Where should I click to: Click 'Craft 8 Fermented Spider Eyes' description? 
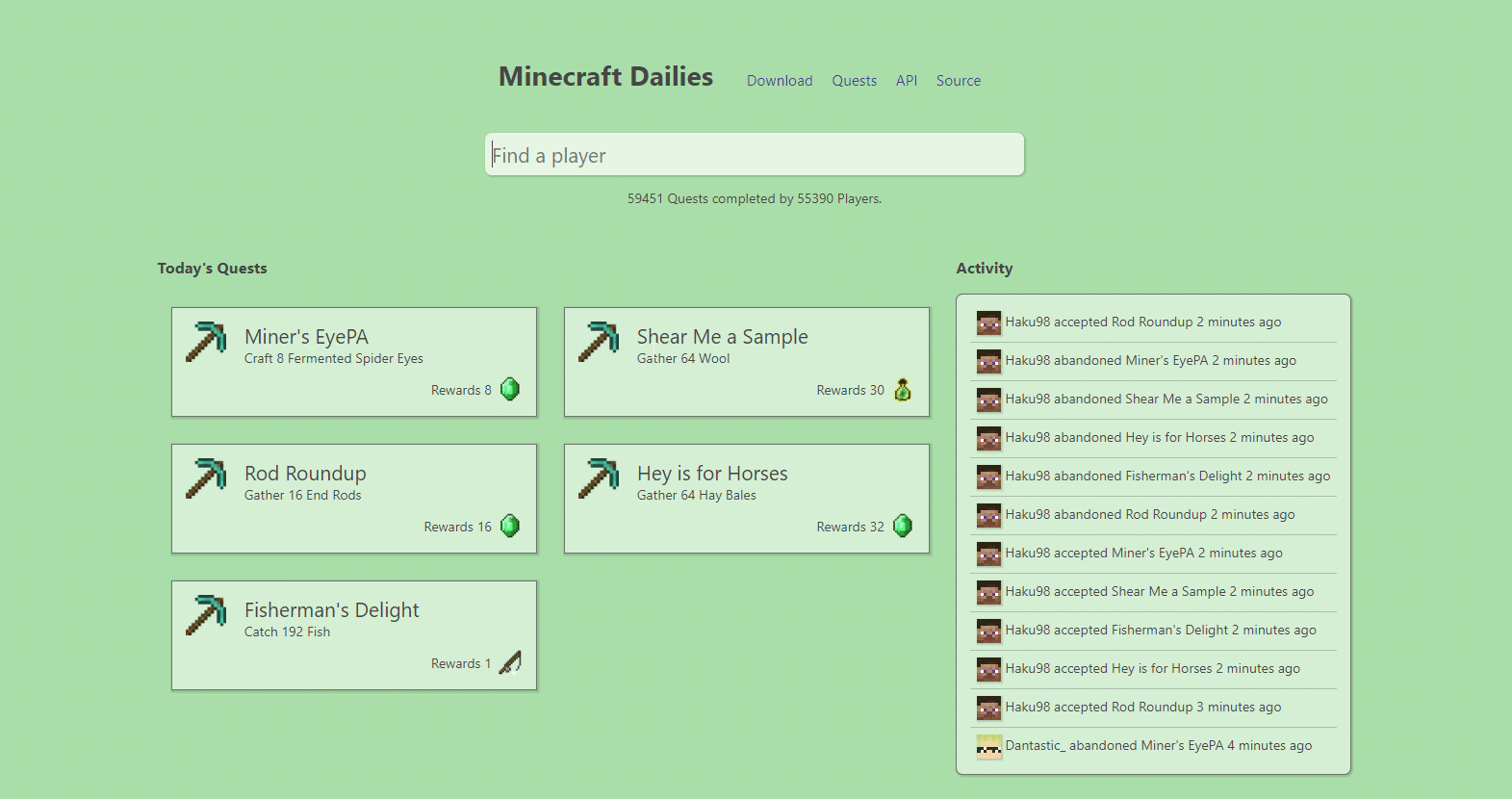[334, 358]
